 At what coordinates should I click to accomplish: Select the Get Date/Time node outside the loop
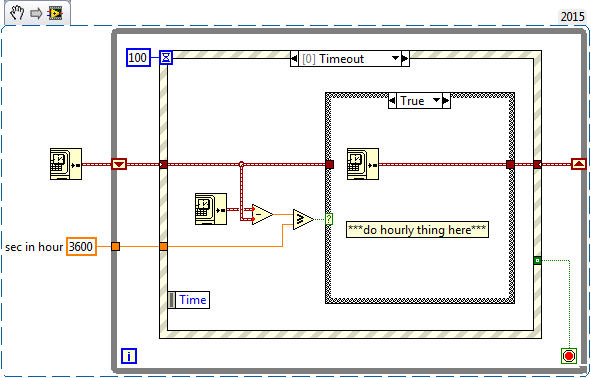coord(66,164)
